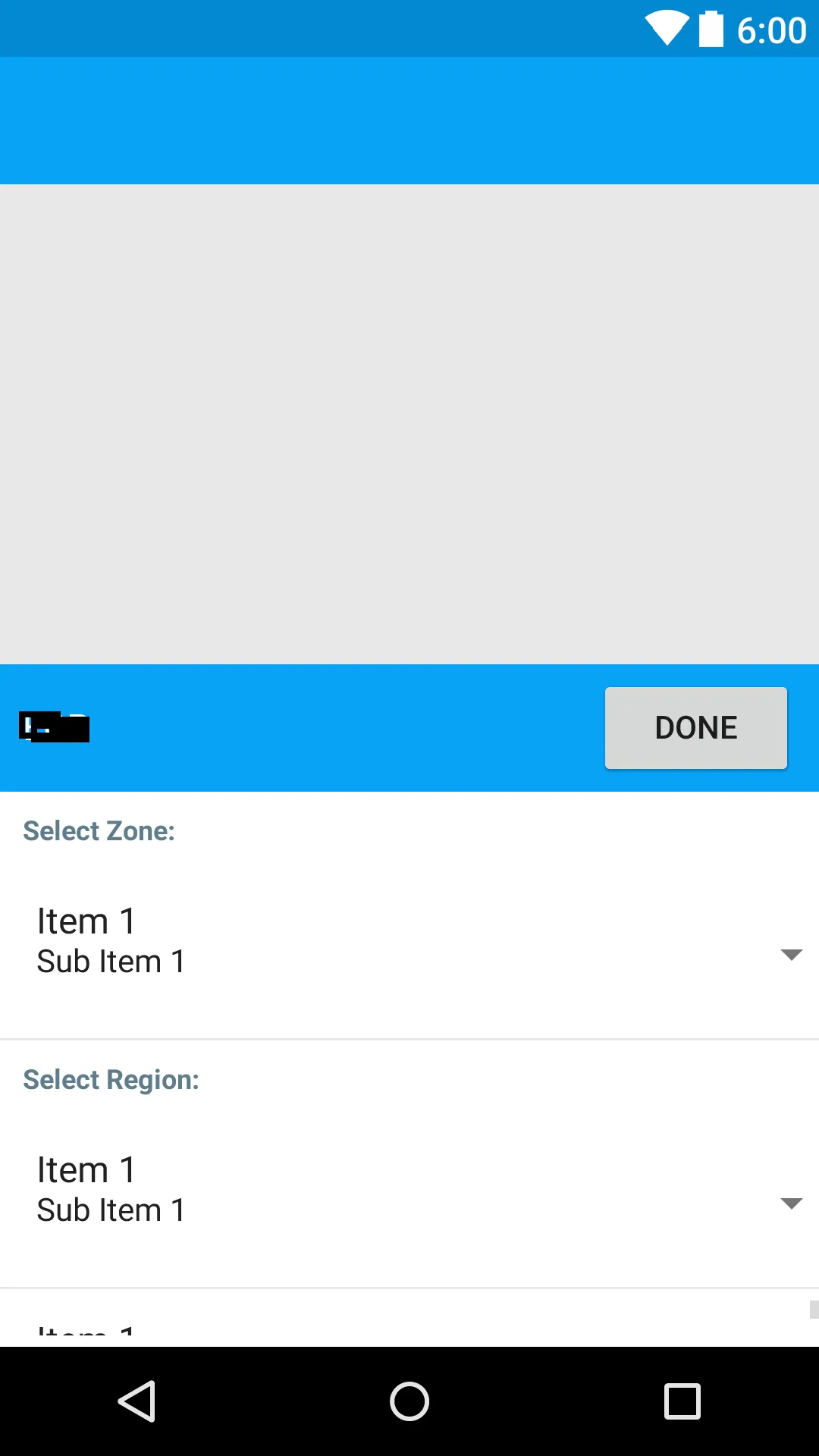Image resolution: width=819 pixels, height=1456 pixels.
Task: Open the partially visible third spinner
Action: [409, 1326]
